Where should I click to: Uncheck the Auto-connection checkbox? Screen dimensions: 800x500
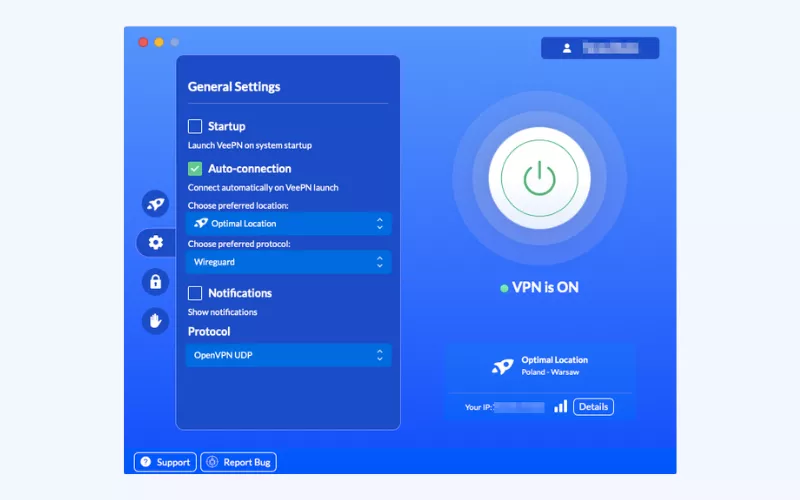195,168
